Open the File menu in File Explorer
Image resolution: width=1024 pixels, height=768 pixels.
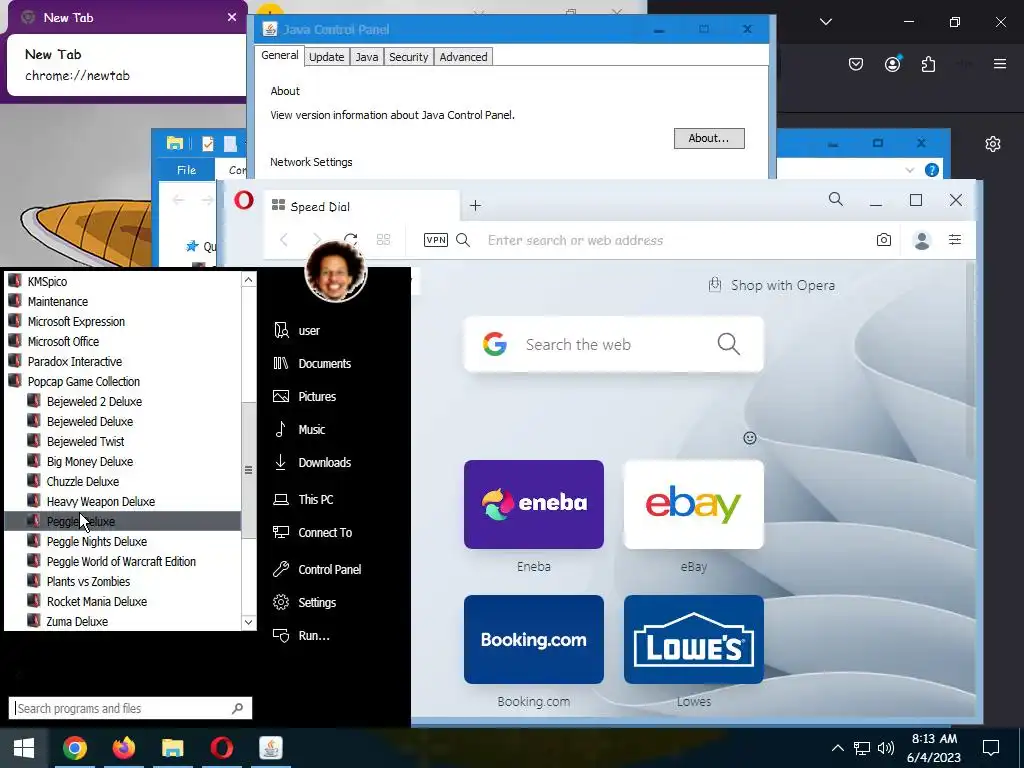click(x=187, y=170)
